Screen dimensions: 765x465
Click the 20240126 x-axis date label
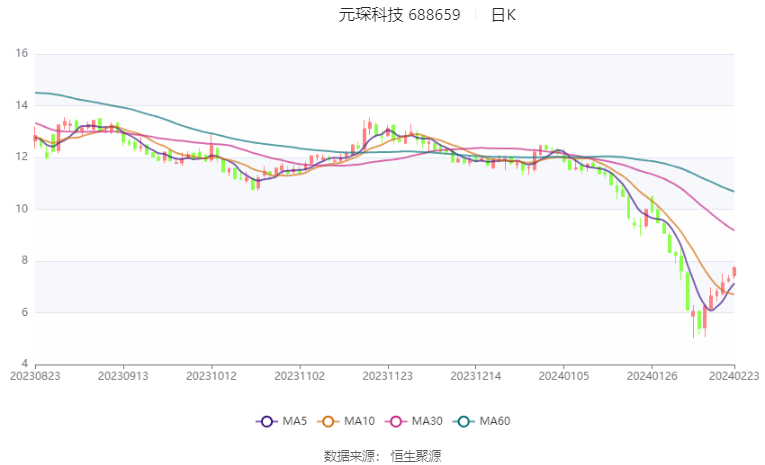pyautogui.click(x=652, y=376)
